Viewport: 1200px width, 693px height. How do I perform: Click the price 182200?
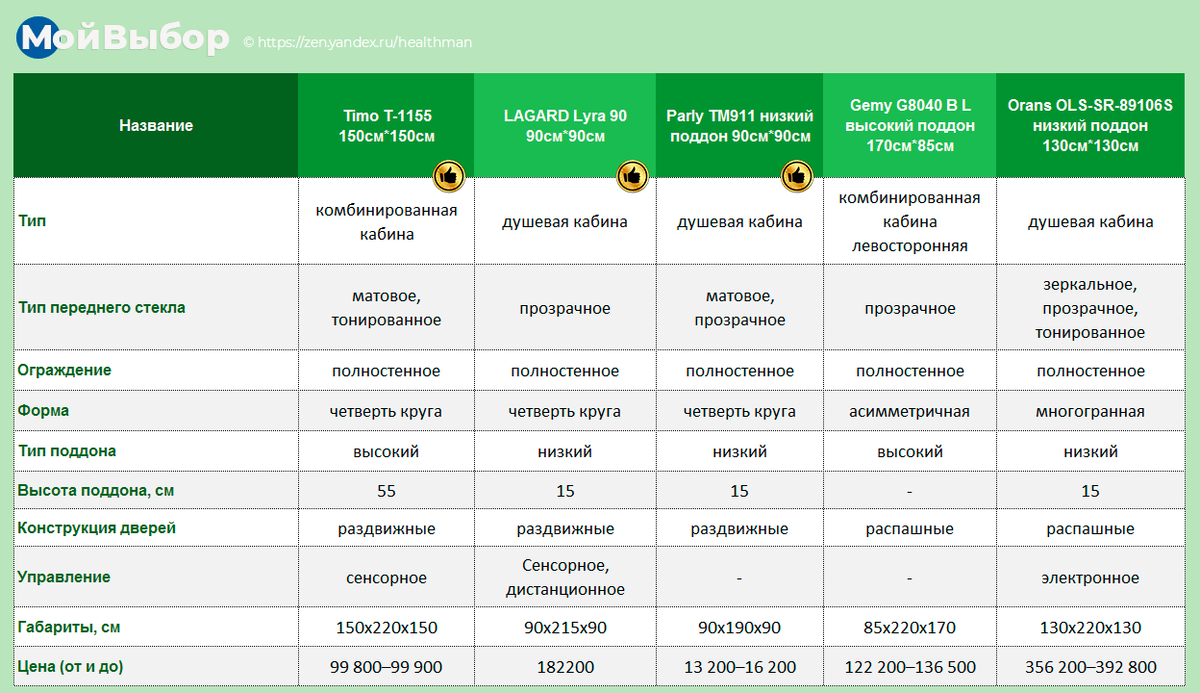point(565,666)
